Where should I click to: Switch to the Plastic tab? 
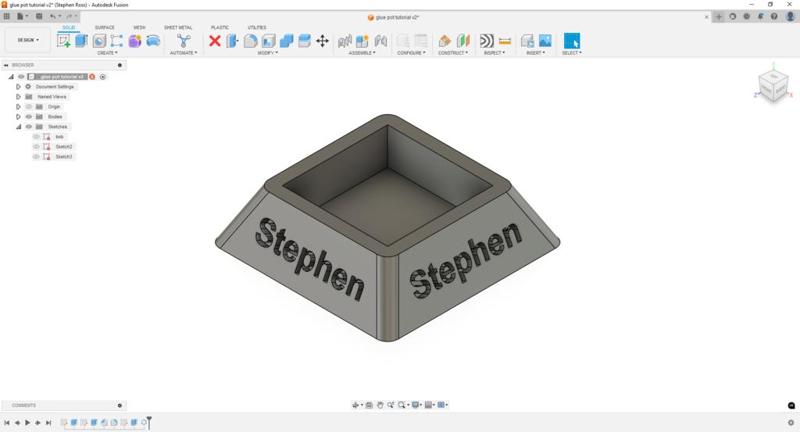coord(220,28)
